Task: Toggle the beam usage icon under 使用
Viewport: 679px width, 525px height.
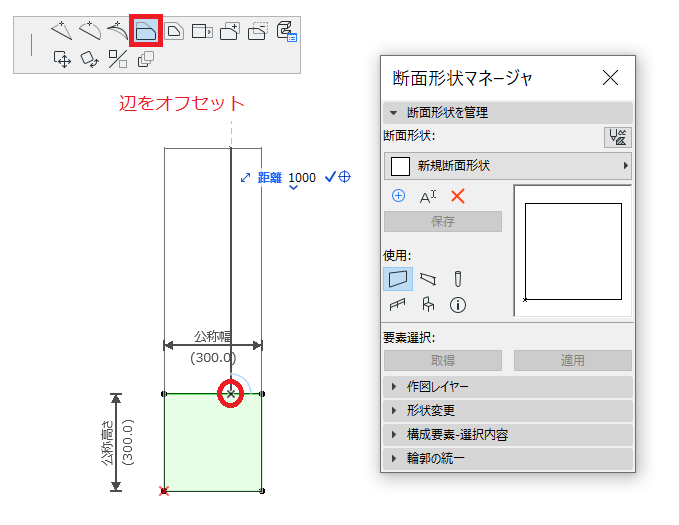Action: click(428, 279)
